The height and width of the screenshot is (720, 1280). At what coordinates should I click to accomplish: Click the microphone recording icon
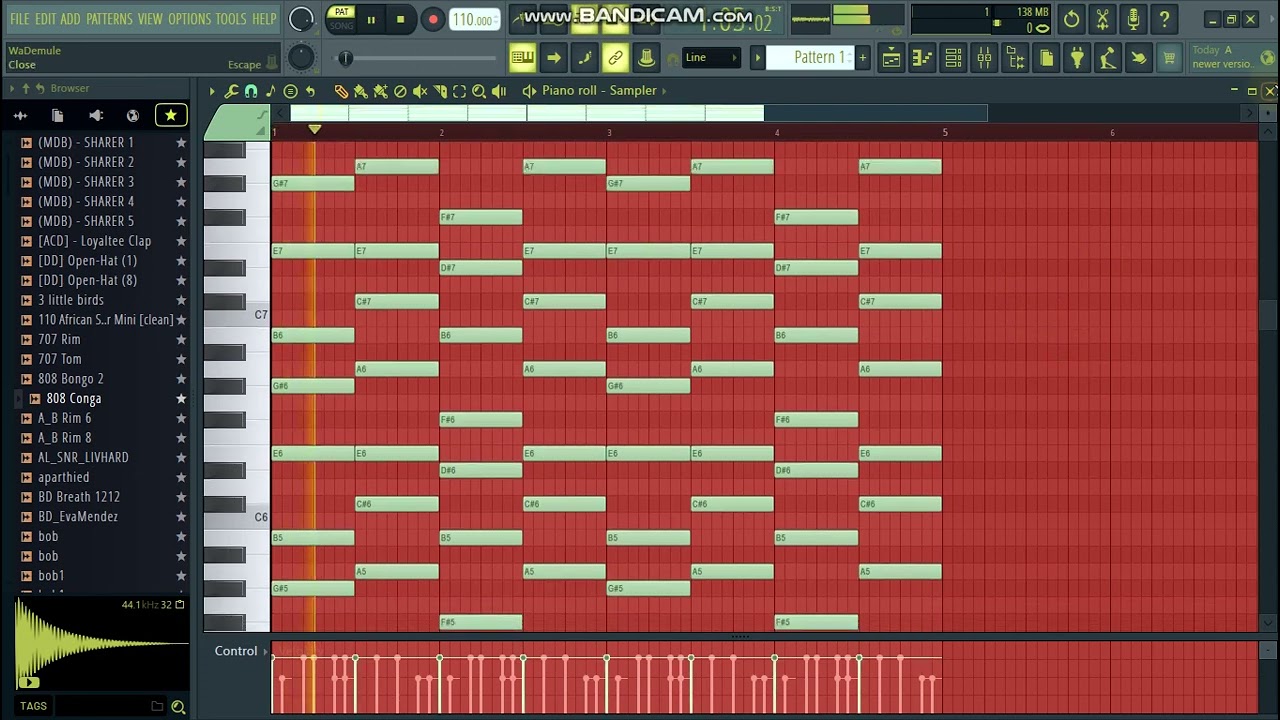coord(1133,18)
